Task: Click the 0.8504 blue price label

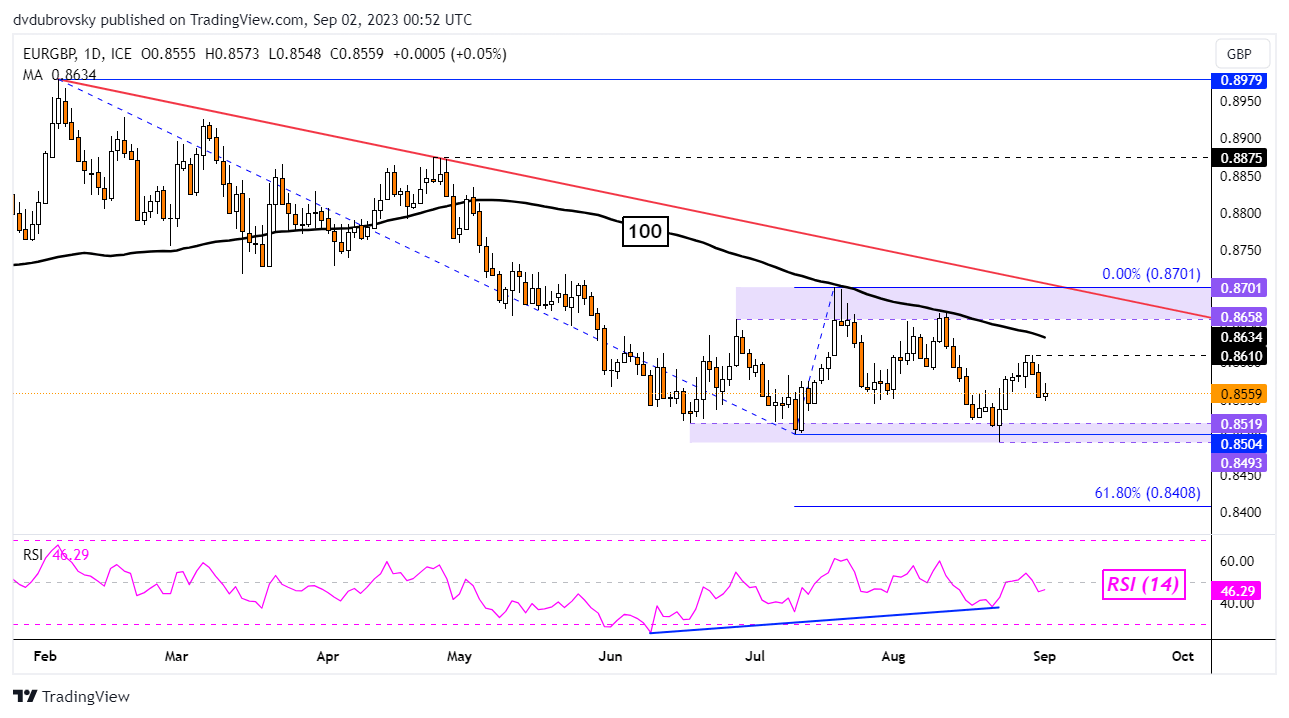Action: tap(1239, 442)
